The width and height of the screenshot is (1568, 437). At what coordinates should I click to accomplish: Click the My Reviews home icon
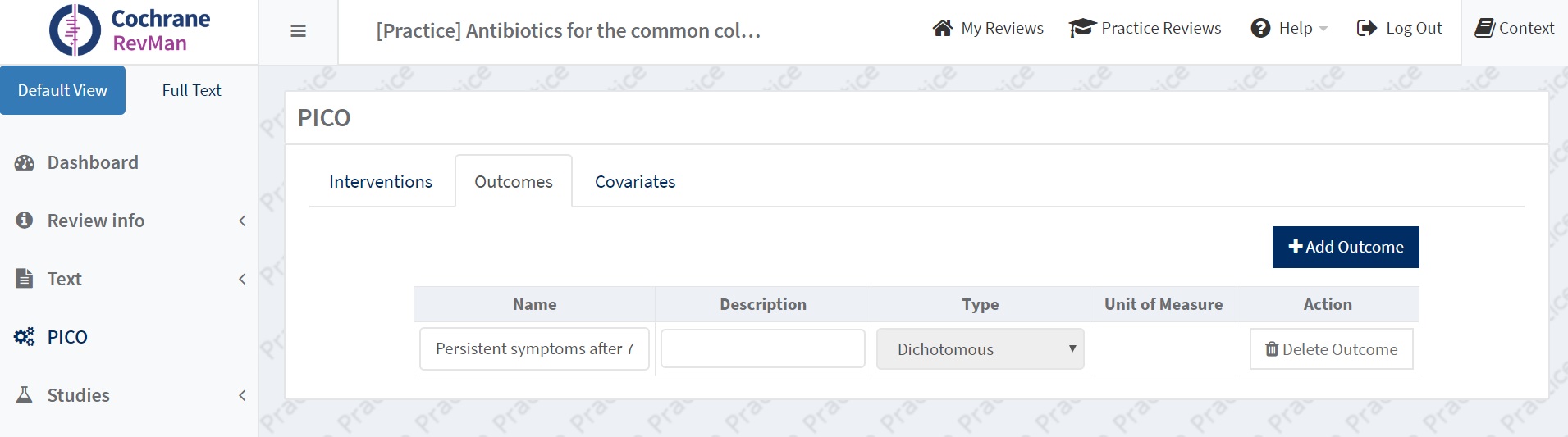[x=943, y=28]
